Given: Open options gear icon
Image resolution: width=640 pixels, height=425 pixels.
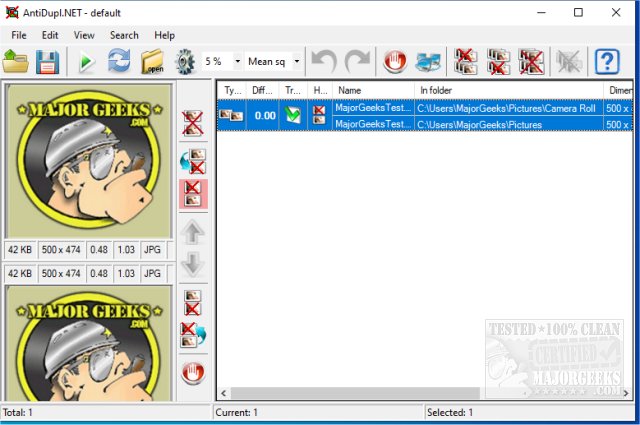Looking at the screenshot, I should (185, 62).
